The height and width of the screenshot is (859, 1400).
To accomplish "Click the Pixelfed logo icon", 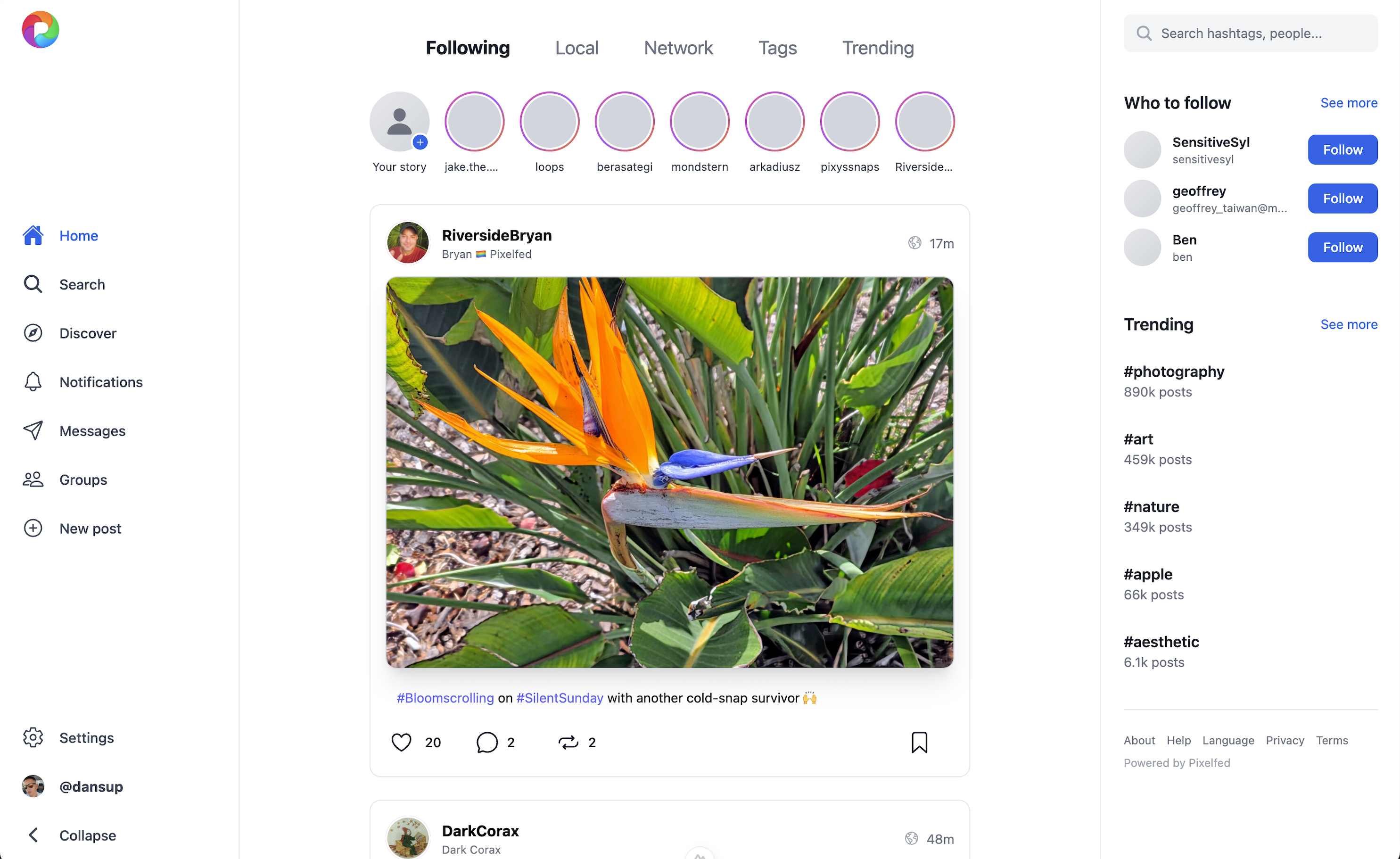I will pyautogui.click(x=41, y=30).
